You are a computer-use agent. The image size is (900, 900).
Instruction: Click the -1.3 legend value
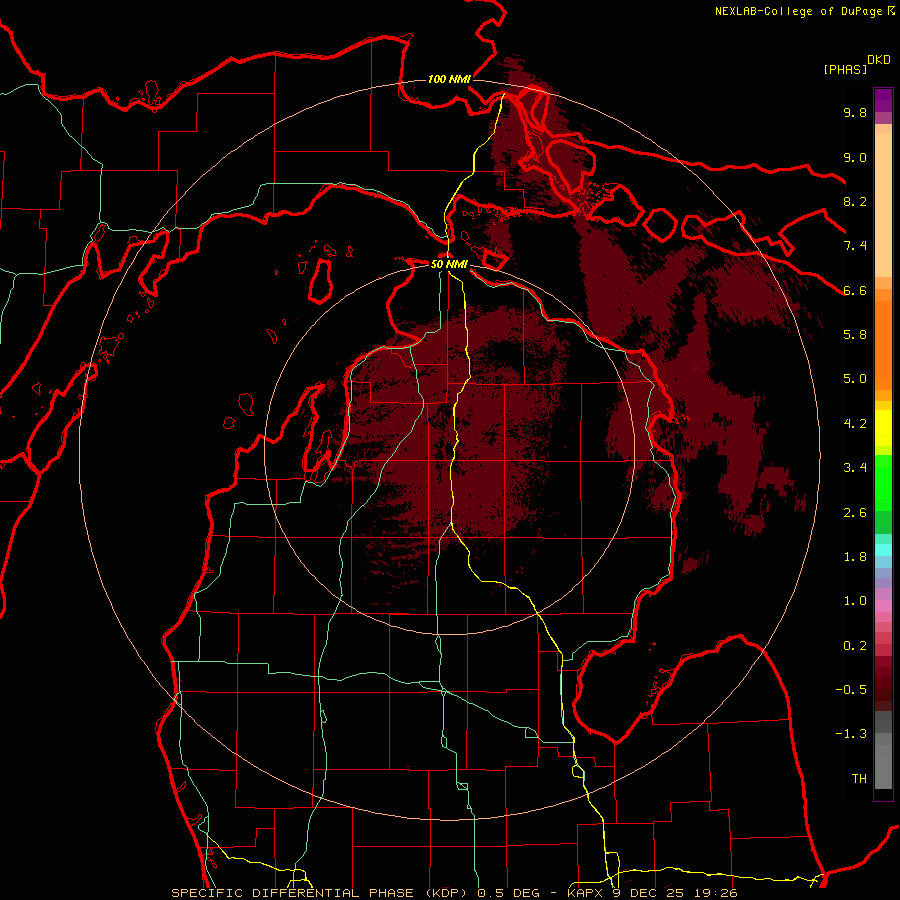click(851, 734)
